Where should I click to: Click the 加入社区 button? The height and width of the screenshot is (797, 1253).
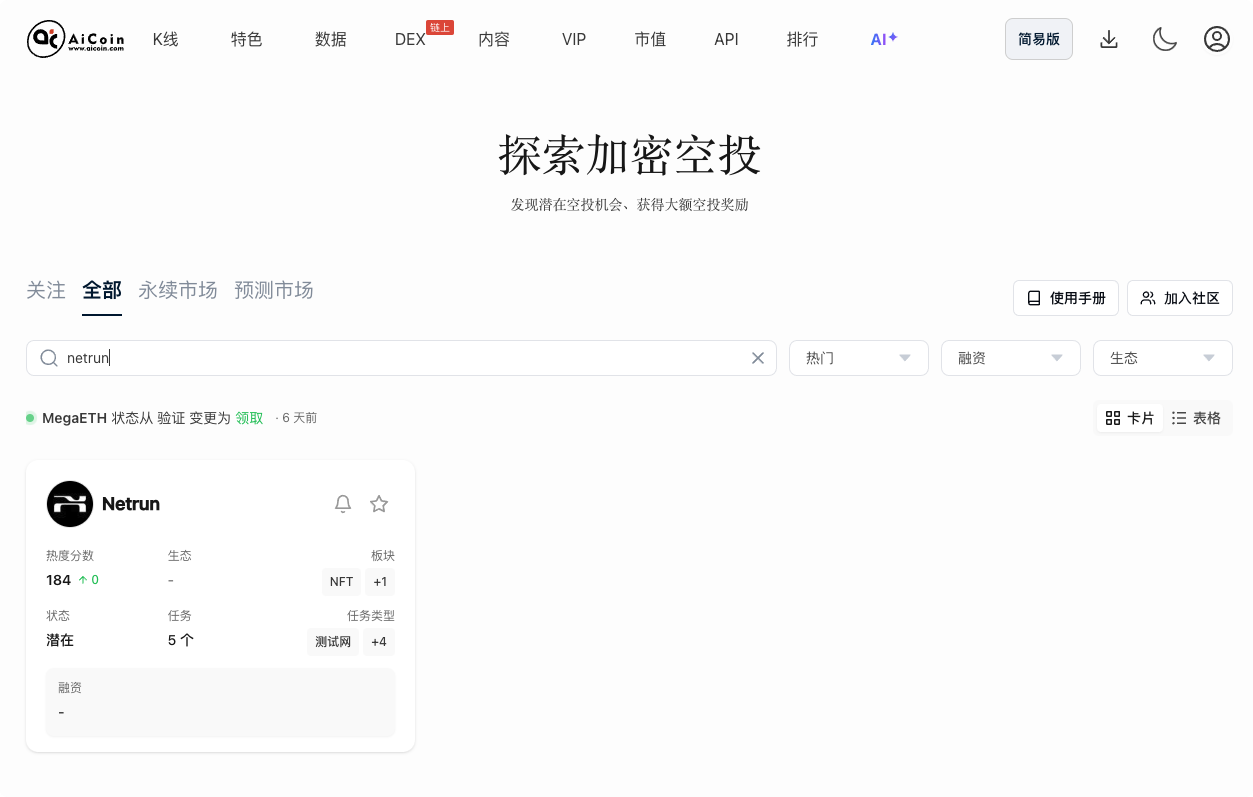click(1180, 298)
